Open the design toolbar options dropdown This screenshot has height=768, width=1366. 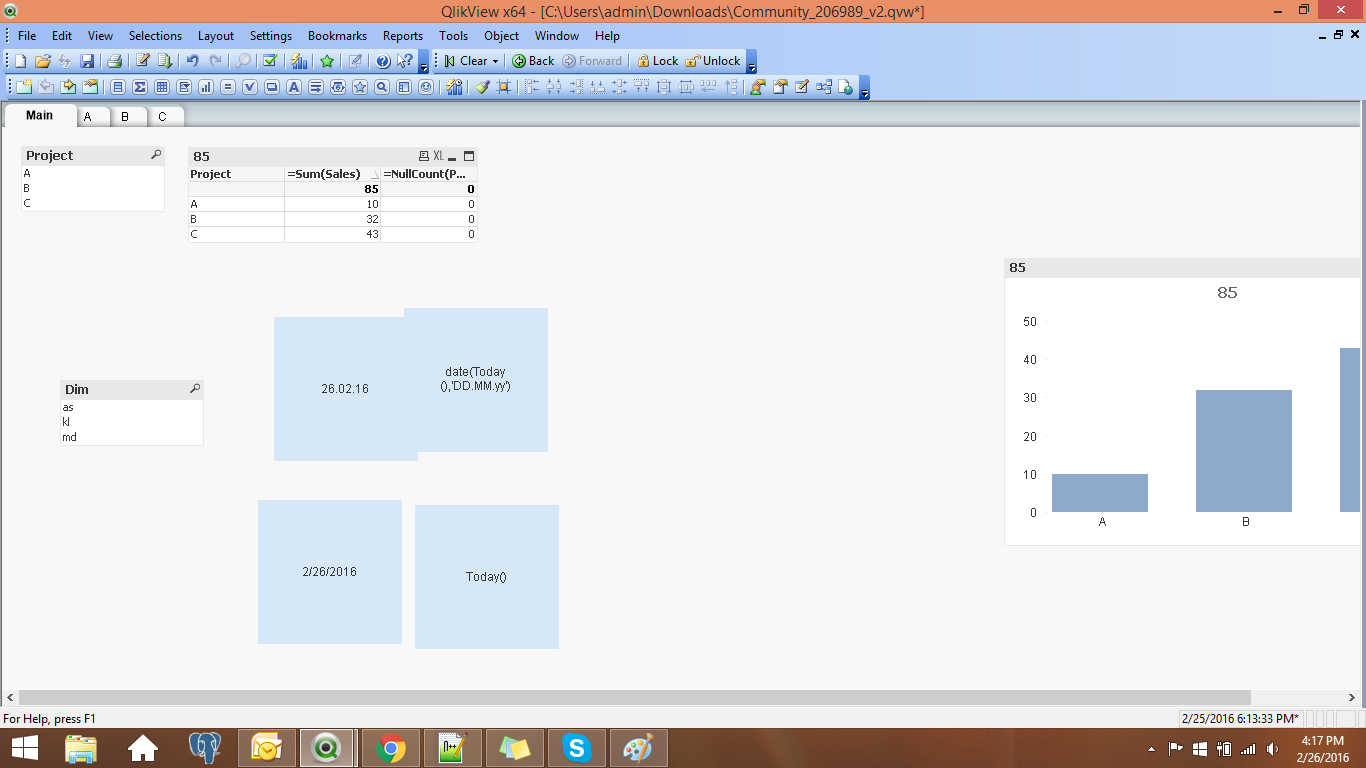(x=865, y=88)
